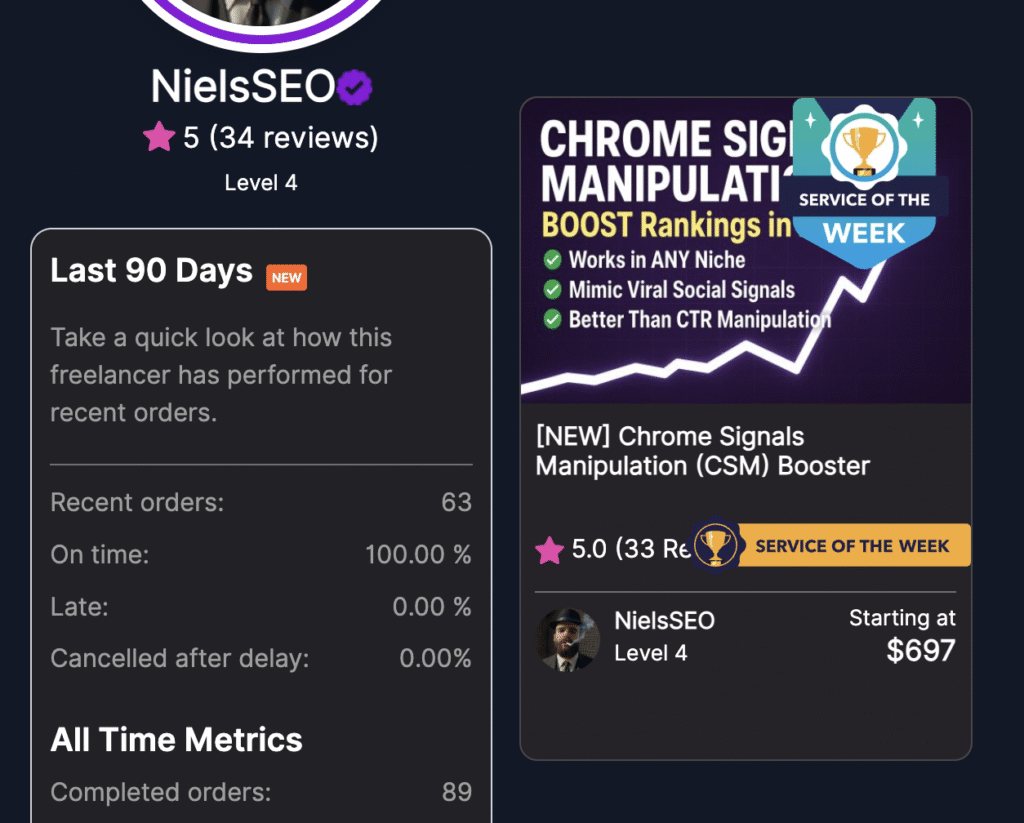Image resolution: width=1024 pixels, height=823 pixels.
Task: Click the purple verified badge beside NielsSEO
Action: pyautogui.click(x=354, y=88)
